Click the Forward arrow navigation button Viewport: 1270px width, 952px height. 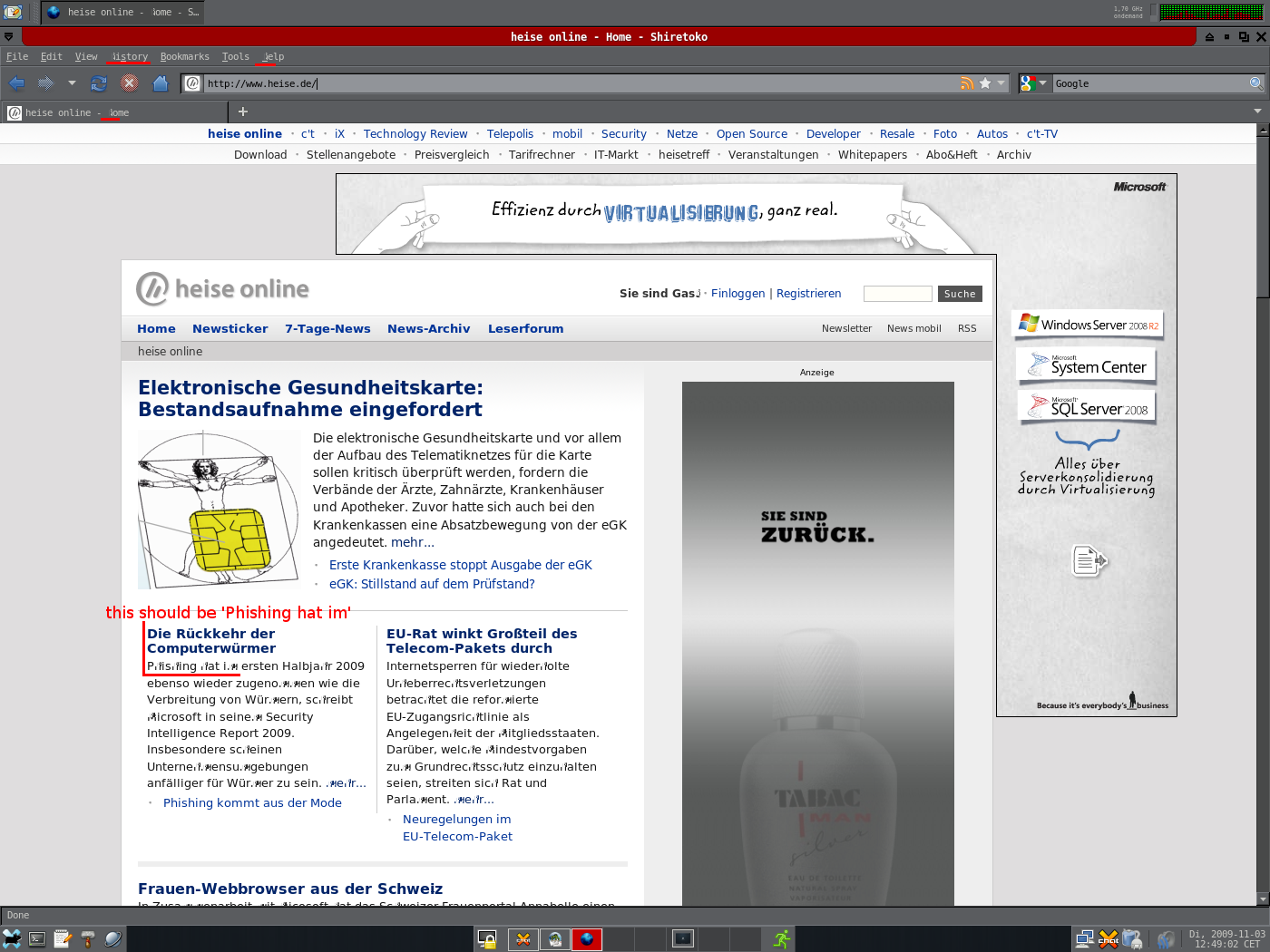pyautogui.click(x=45, y=83)
